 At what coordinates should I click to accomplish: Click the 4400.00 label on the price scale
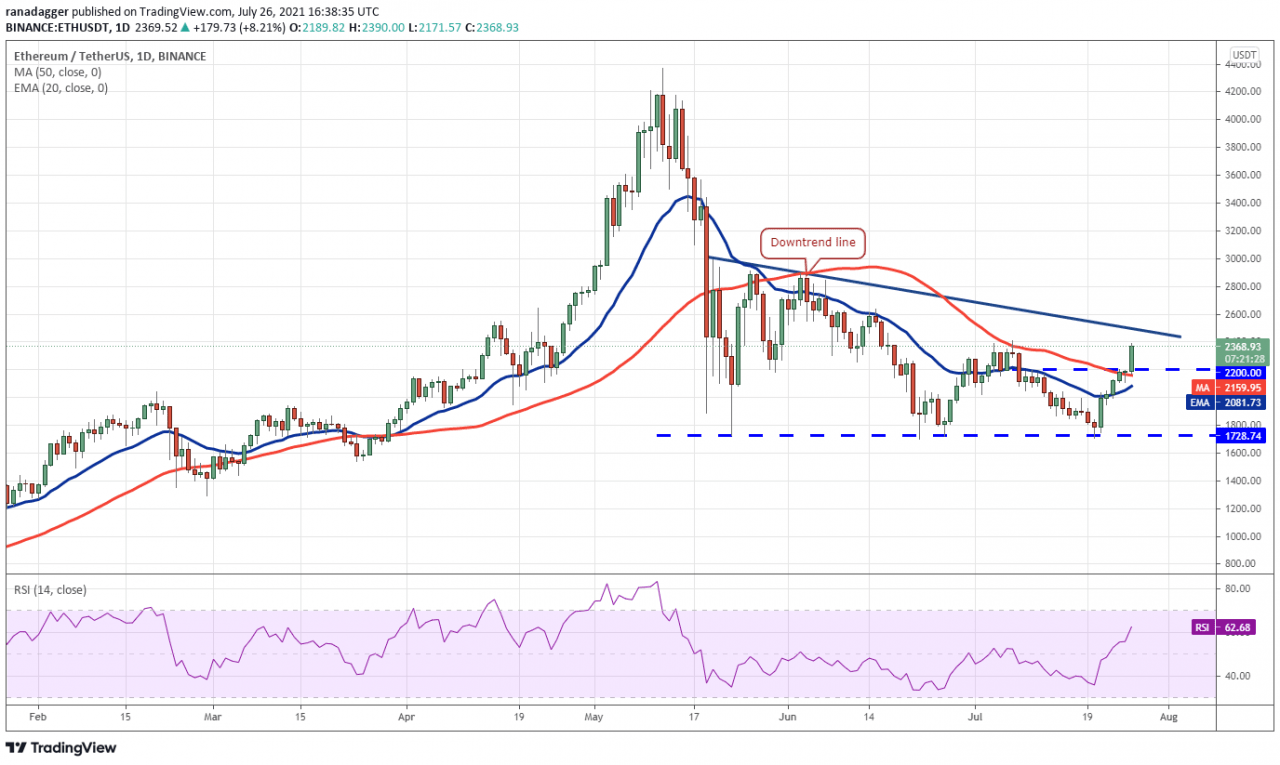(1245, 64)
